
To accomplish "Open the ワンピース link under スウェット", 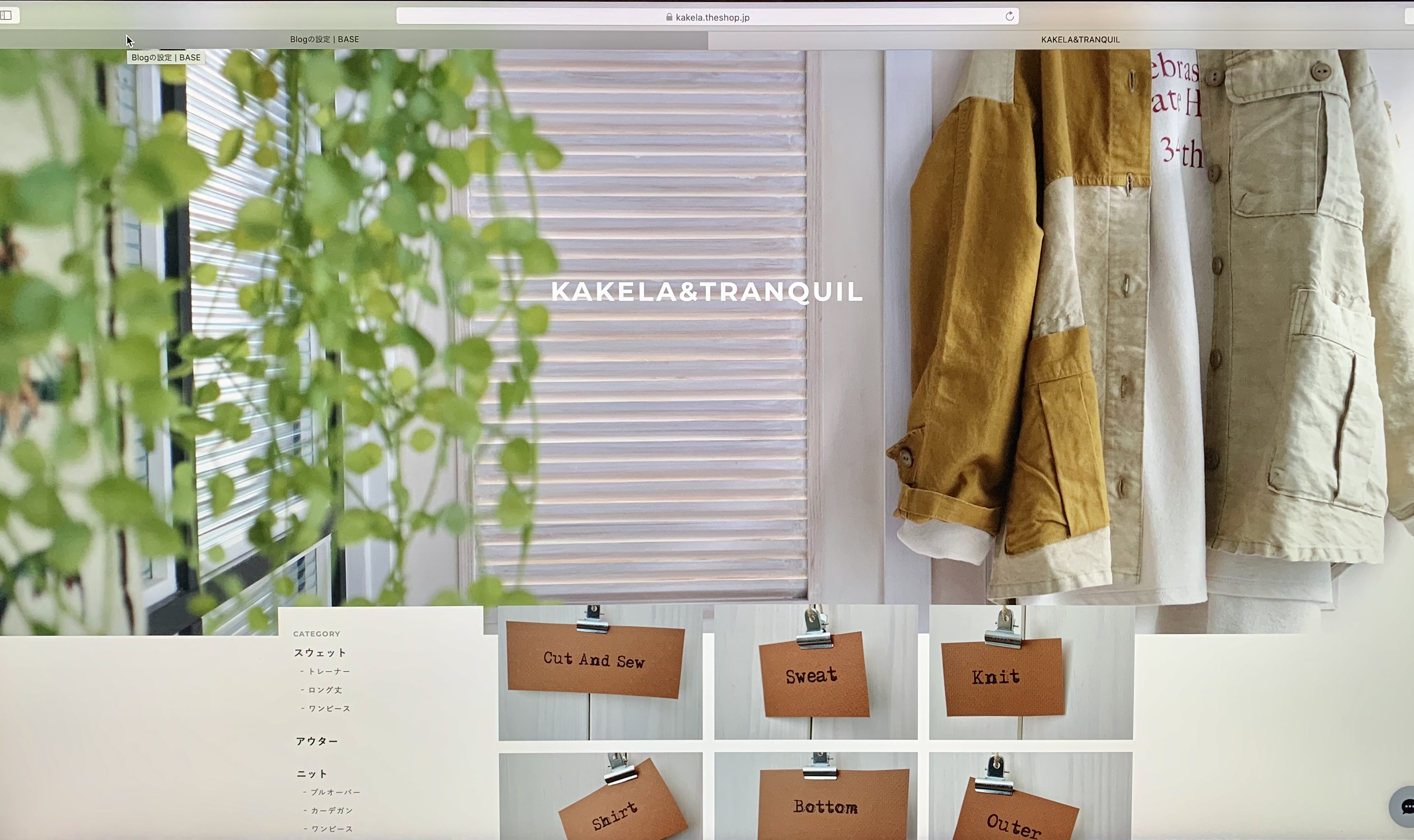I will 329,709.
